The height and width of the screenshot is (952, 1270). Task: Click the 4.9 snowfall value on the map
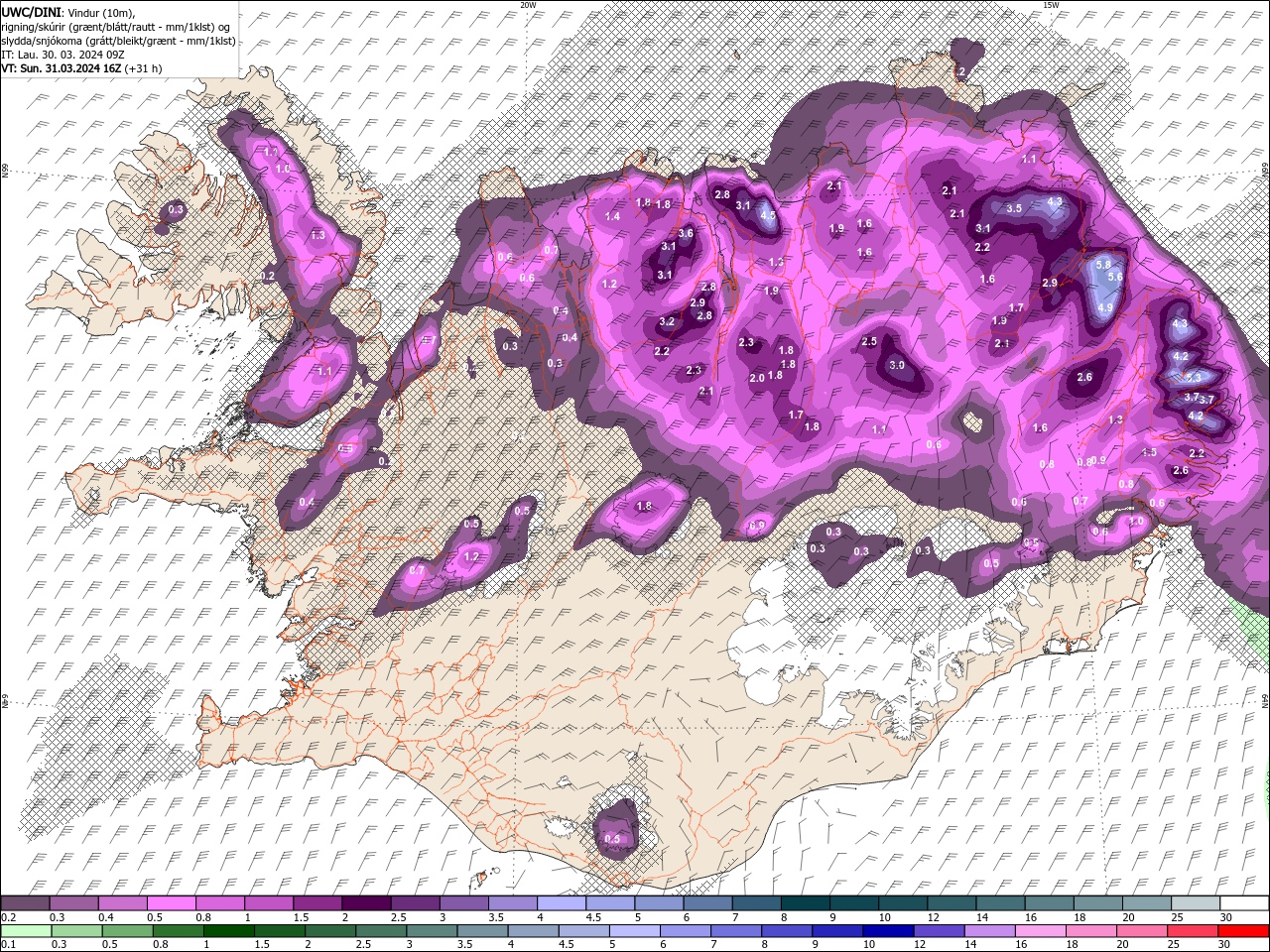(1105, 308)
